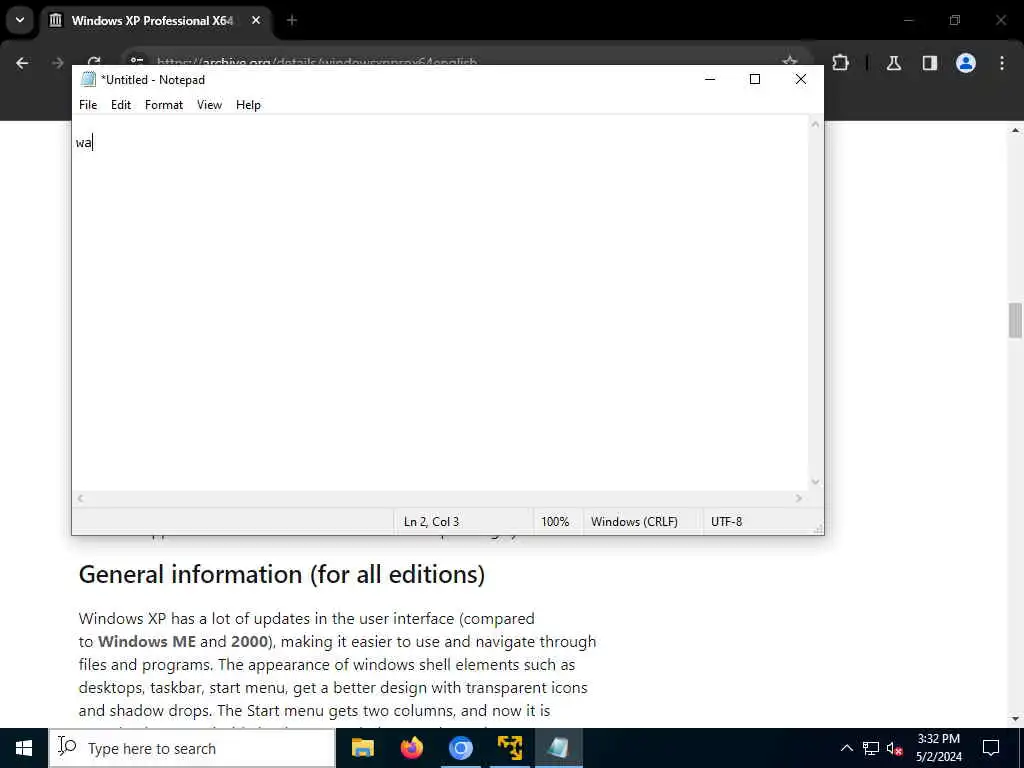Open the yellow arrows app on taskbar
Viewport: 1024px width, 768px height.
pyautogui.click(x=509, y=748)
